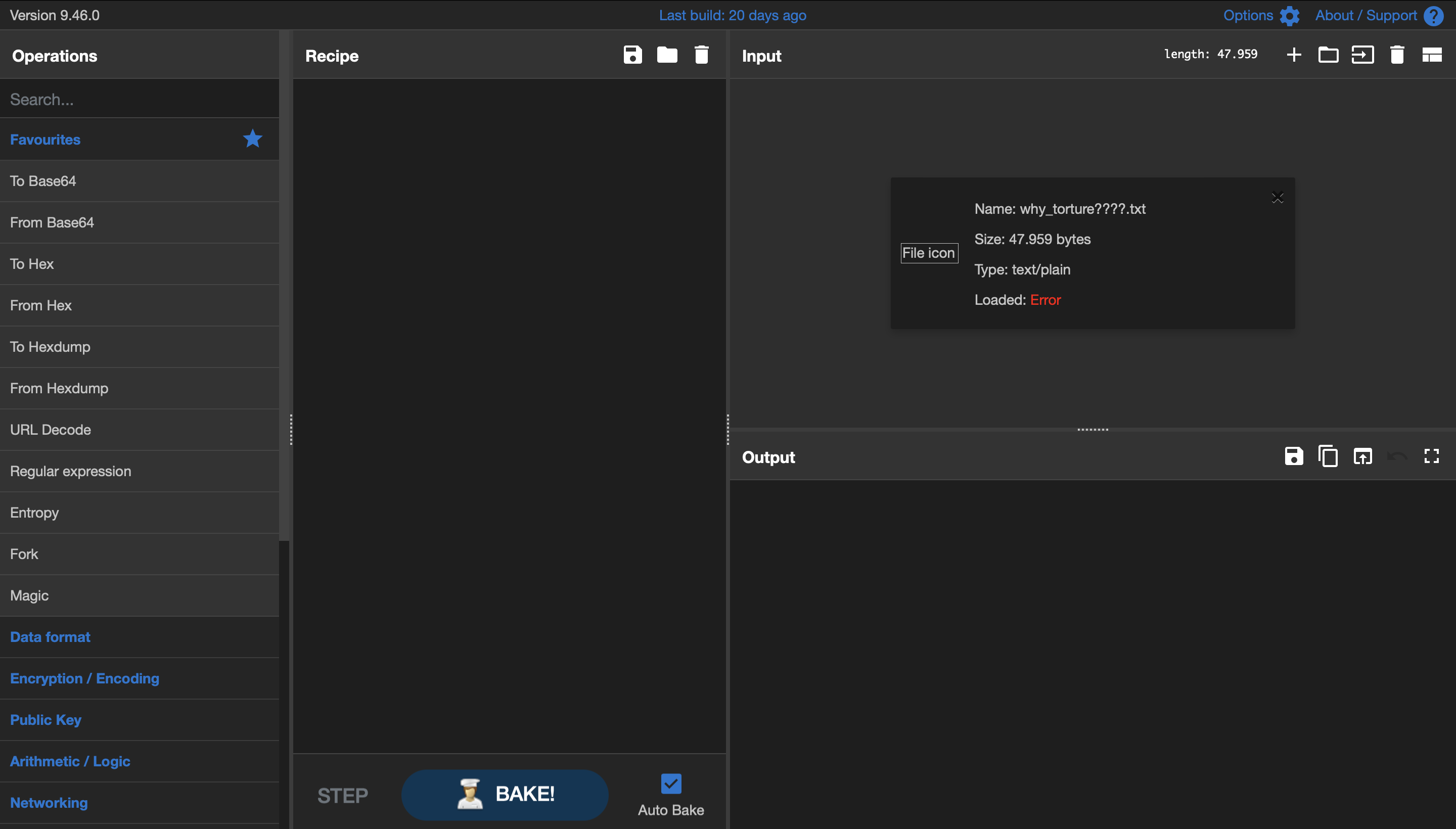Expand Arithmetic / Logic category
The width and height of the screenshot is (1456, 829).
(x=140, y=761)
